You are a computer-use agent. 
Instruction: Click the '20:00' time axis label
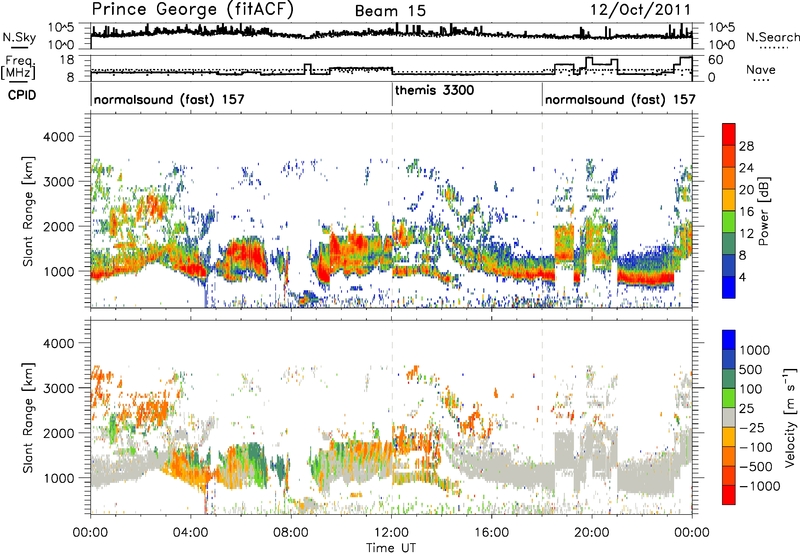[x=592, y=533]
